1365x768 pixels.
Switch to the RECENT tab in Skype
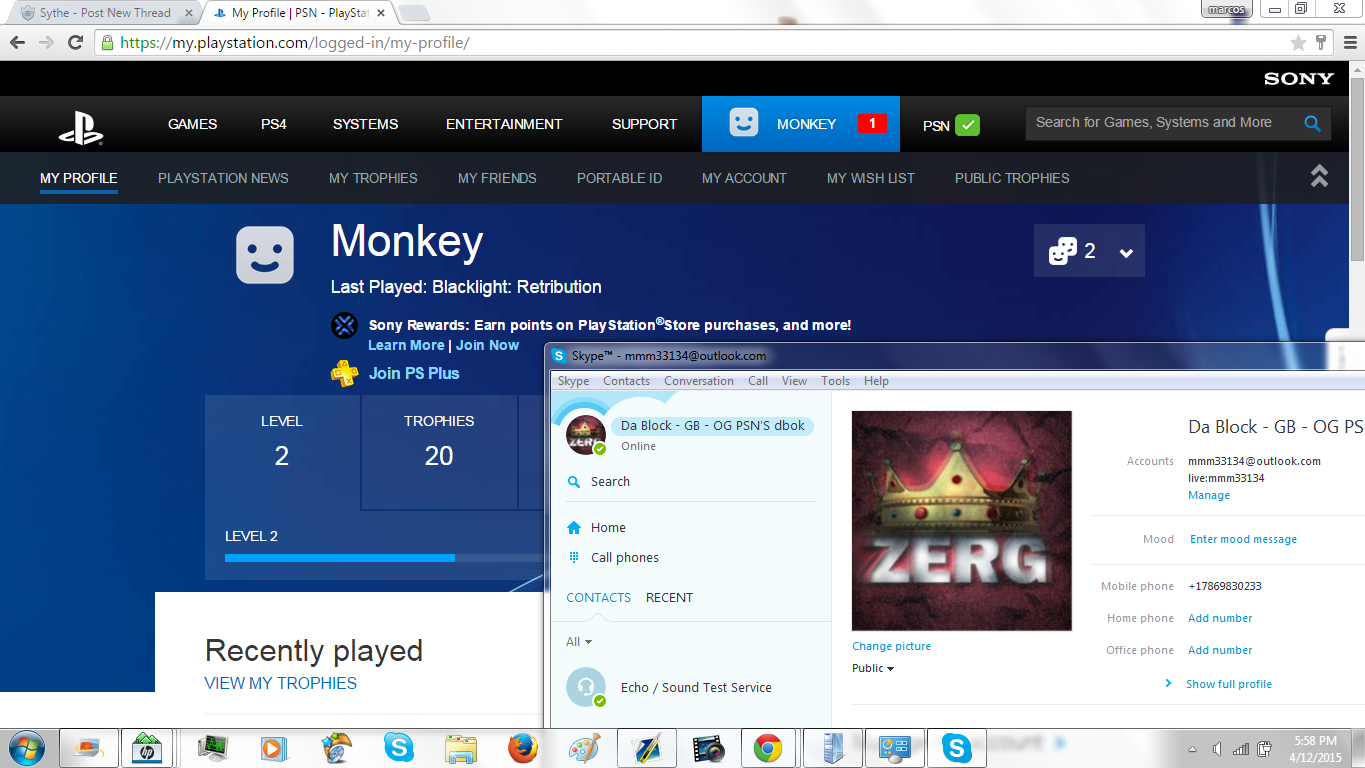(669, 598)
